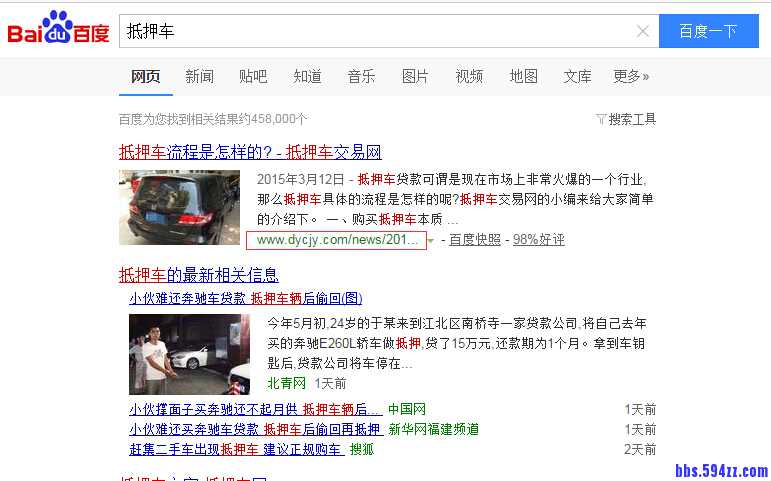Open 抵押车的最新相关信息 heading link

(199, 275)
